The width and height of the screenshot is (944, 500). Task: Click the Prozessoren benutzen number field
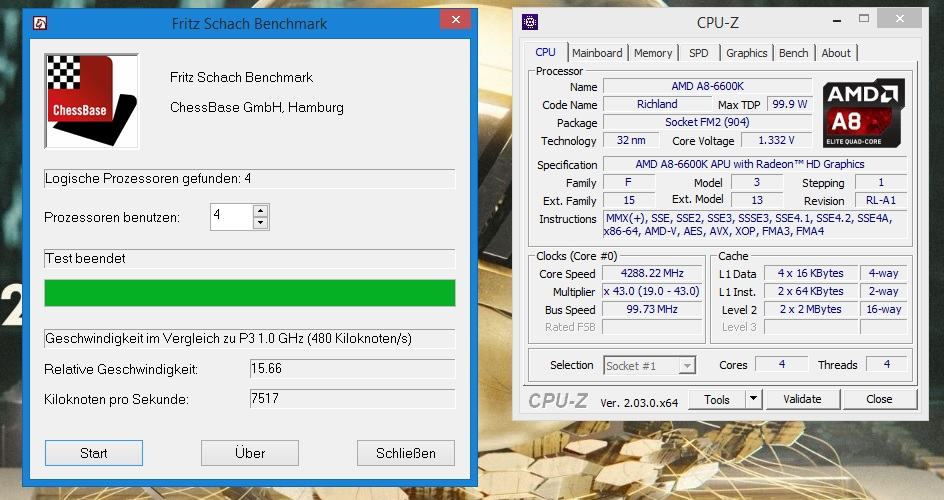pos(231,217)
